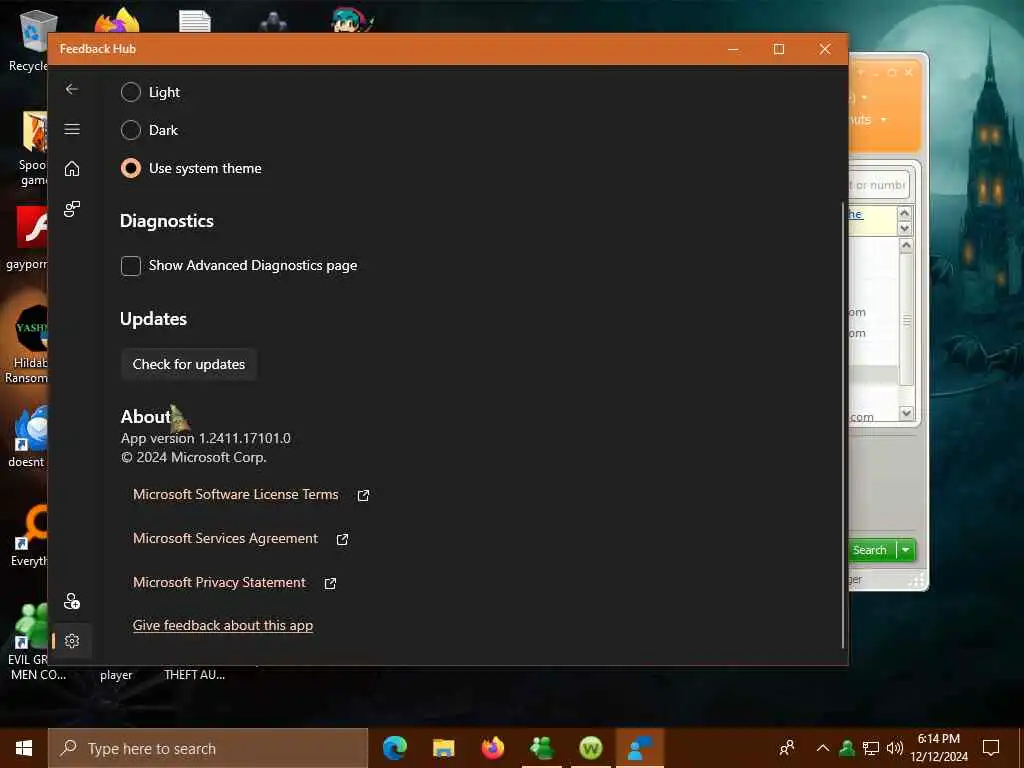
Task: Open the green W app on the taskbar
Action: pos(591,748)
